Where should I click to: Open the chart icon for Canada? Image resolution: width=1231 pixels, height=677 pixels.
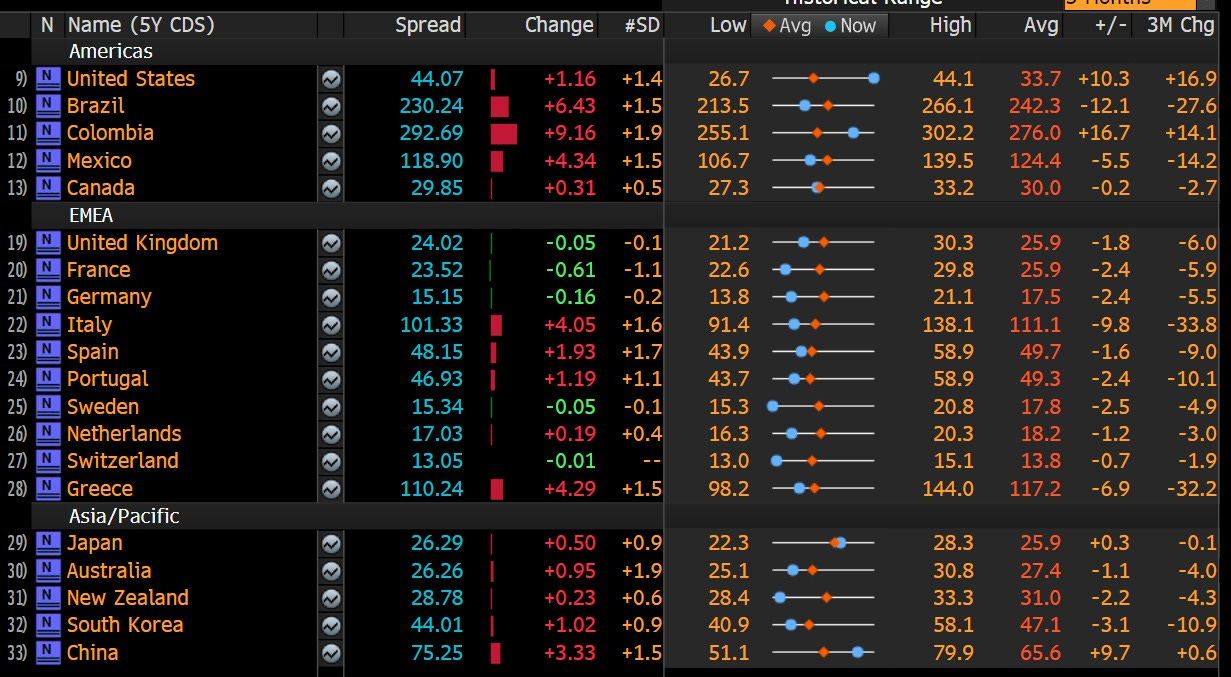click(331, 188)
